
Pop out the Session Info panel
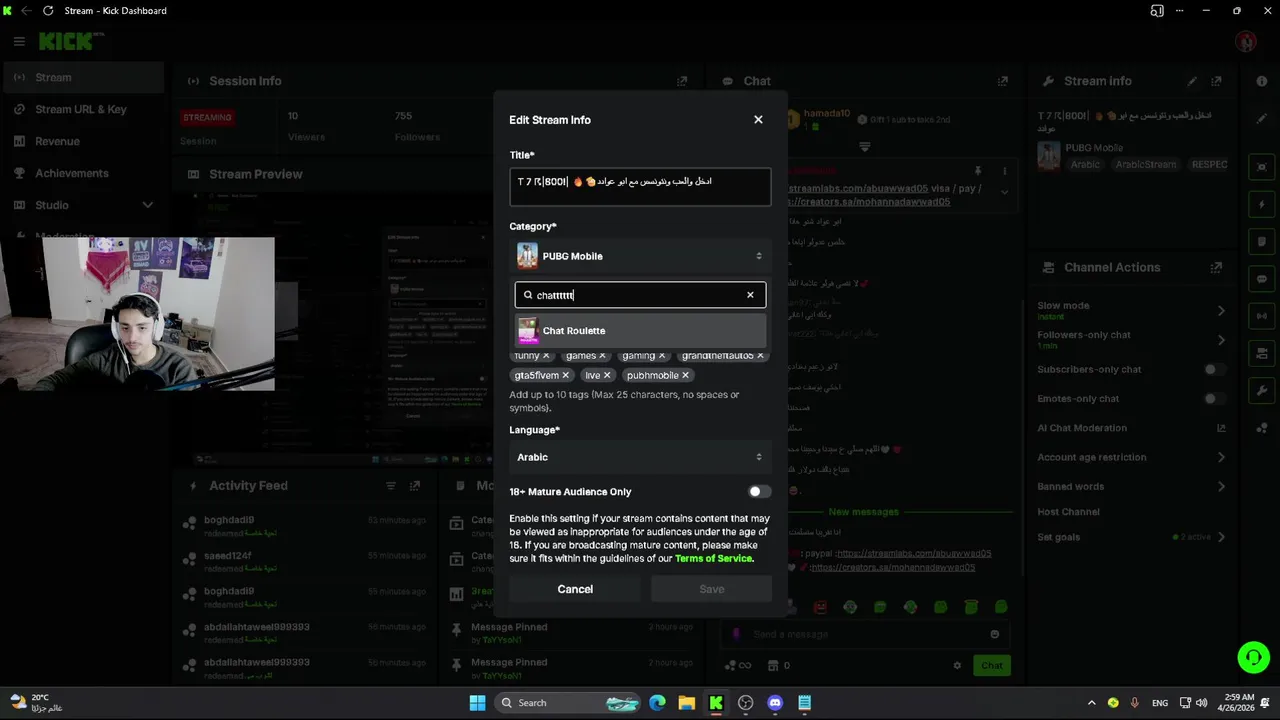click(682, 81)
